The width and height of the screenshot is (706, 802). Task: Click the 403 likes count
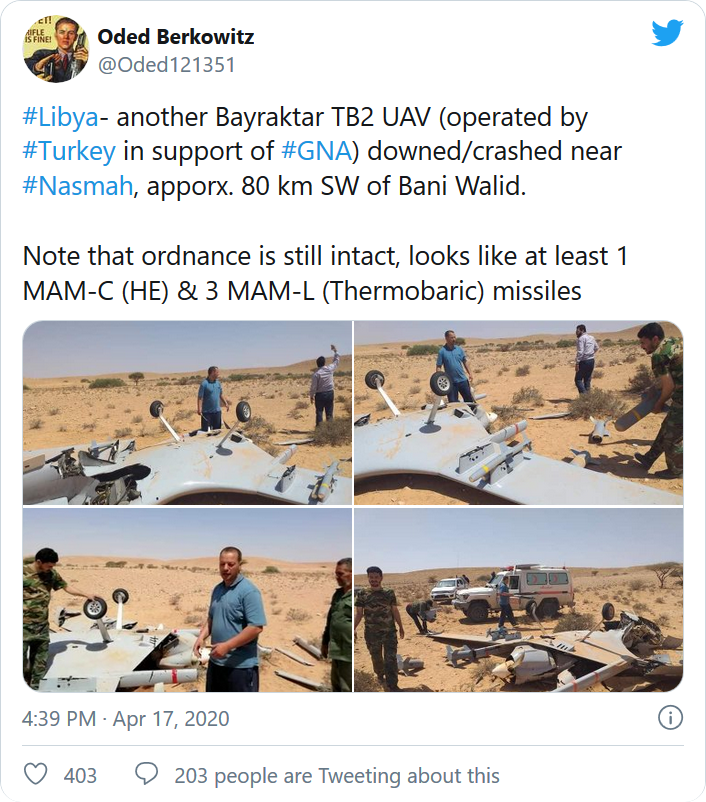coord(80,775)
